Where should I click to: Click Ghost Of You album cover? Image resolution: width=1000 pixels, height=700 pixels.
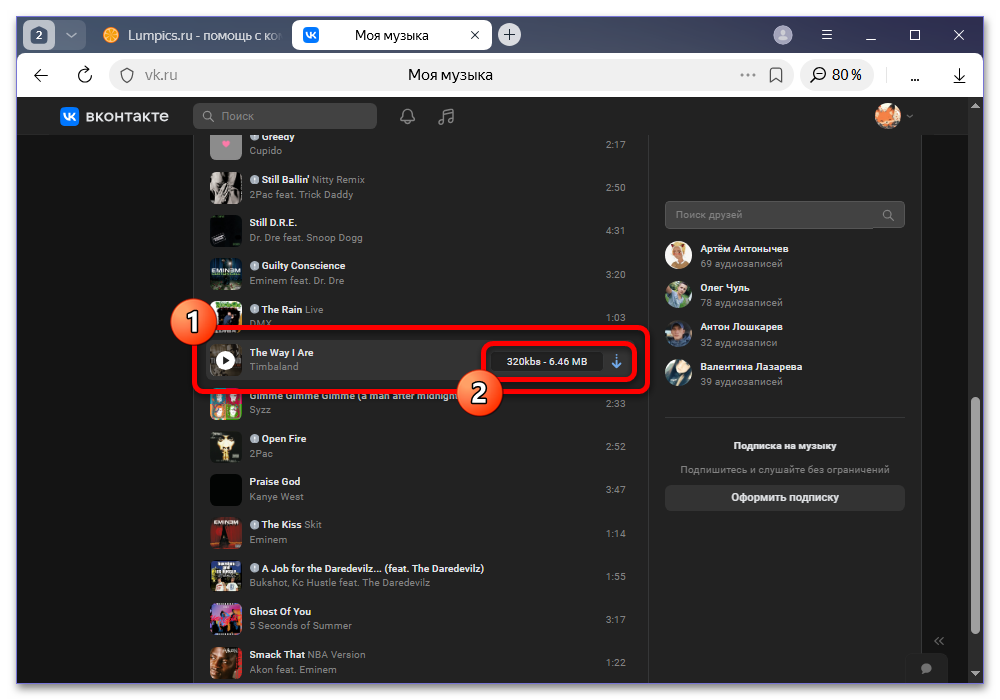226,619
